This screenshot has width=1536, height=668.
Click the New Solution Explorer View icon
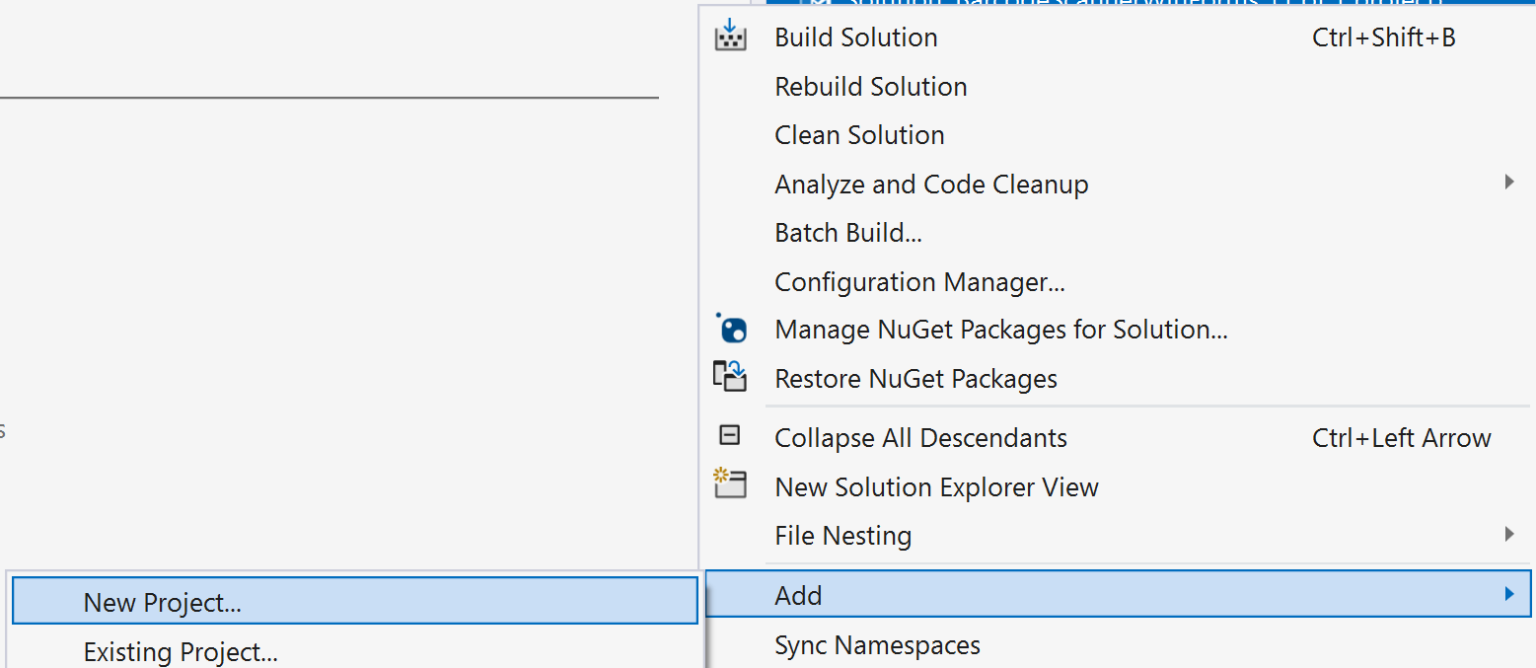[x=729, y=486]
